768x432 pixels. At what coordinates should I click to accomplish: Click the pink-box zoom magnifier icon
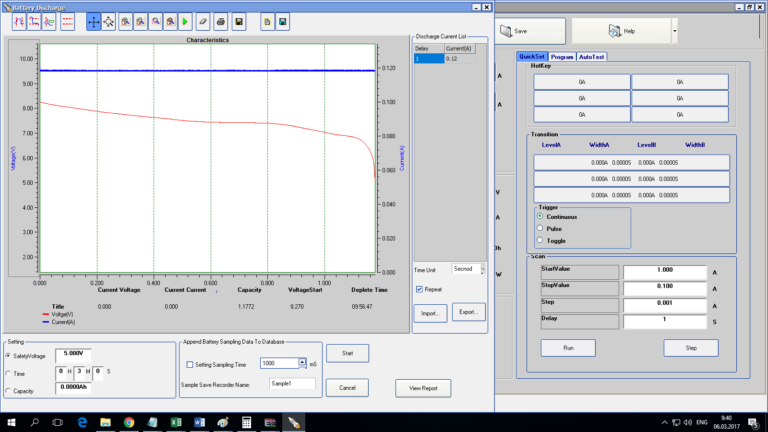pos(156,22)
